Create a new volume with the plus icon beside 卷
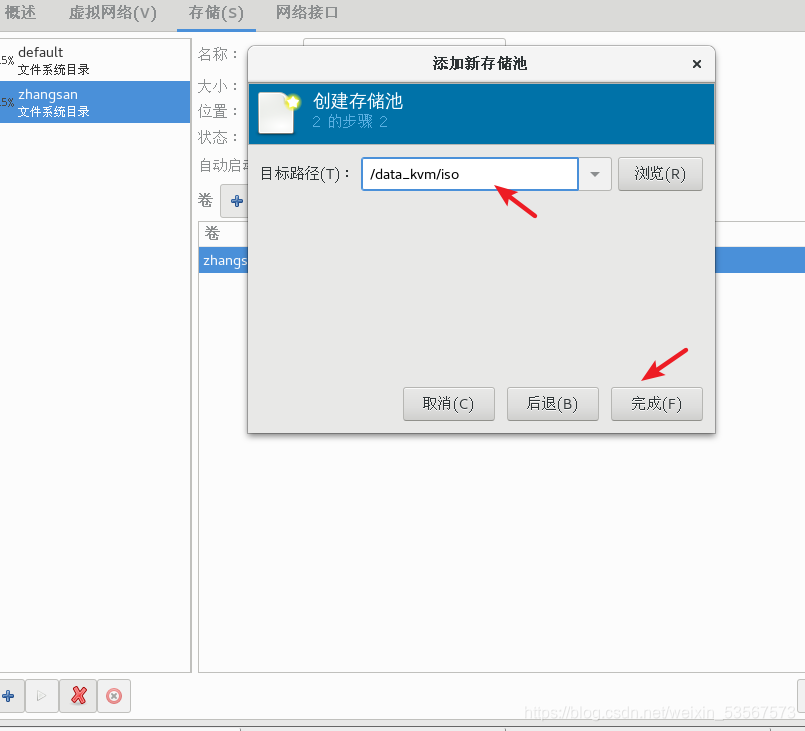 (236, 200)
